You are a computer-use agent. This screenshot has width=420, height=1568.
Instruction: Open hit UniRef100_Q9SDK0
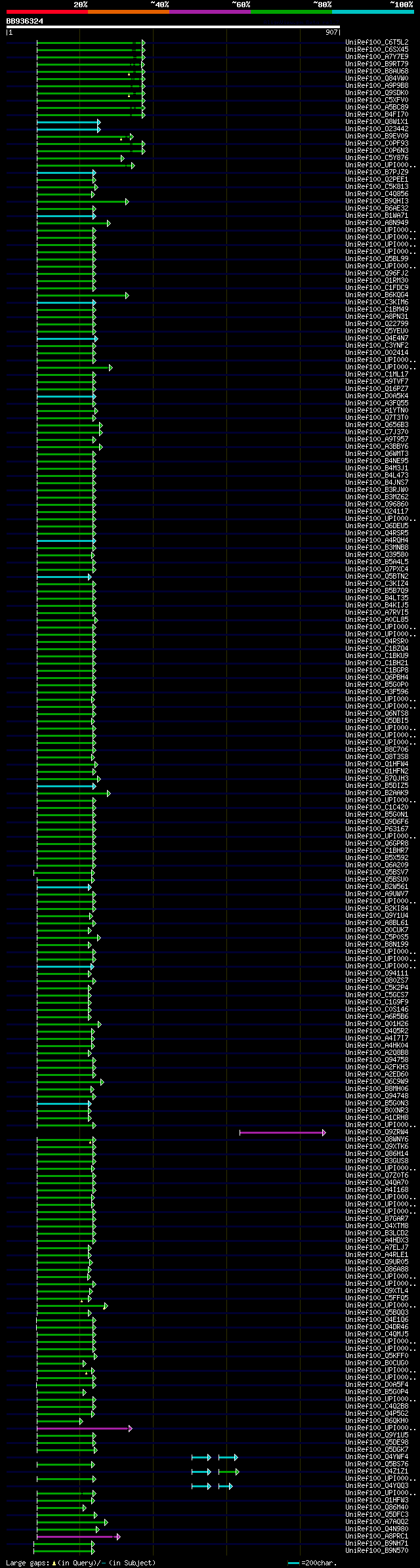coord(377,93)
